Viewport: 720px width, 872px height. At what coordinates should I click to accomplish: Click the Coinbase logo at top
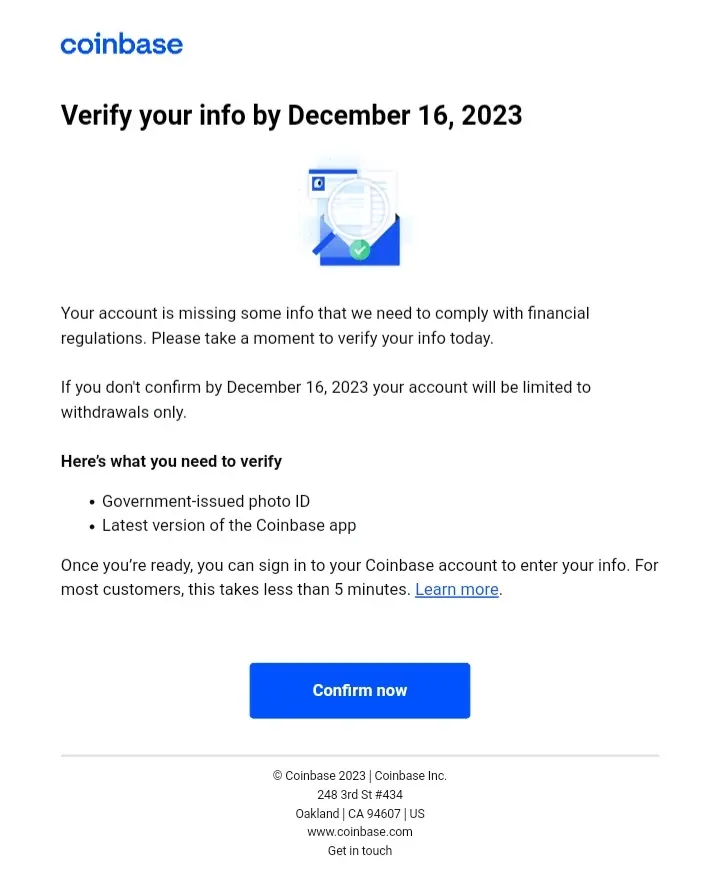point(122,44)
